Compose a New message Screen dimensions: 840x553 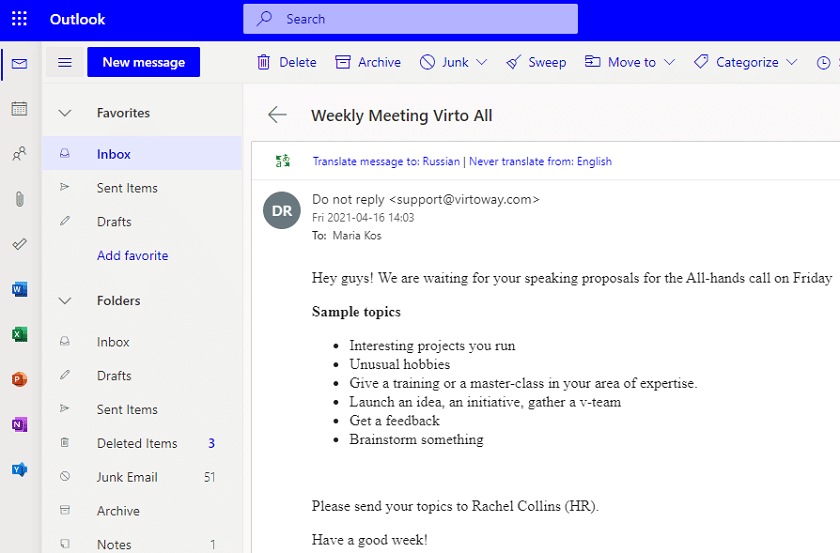[144, 62]
